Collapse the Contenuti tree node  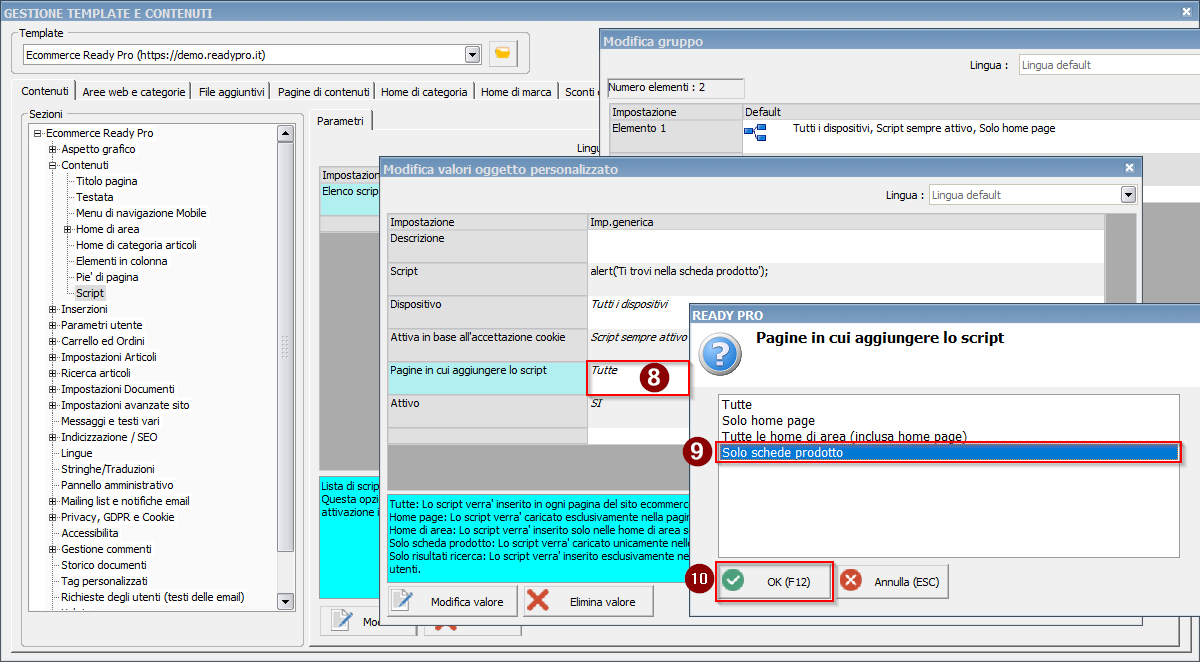53,165
